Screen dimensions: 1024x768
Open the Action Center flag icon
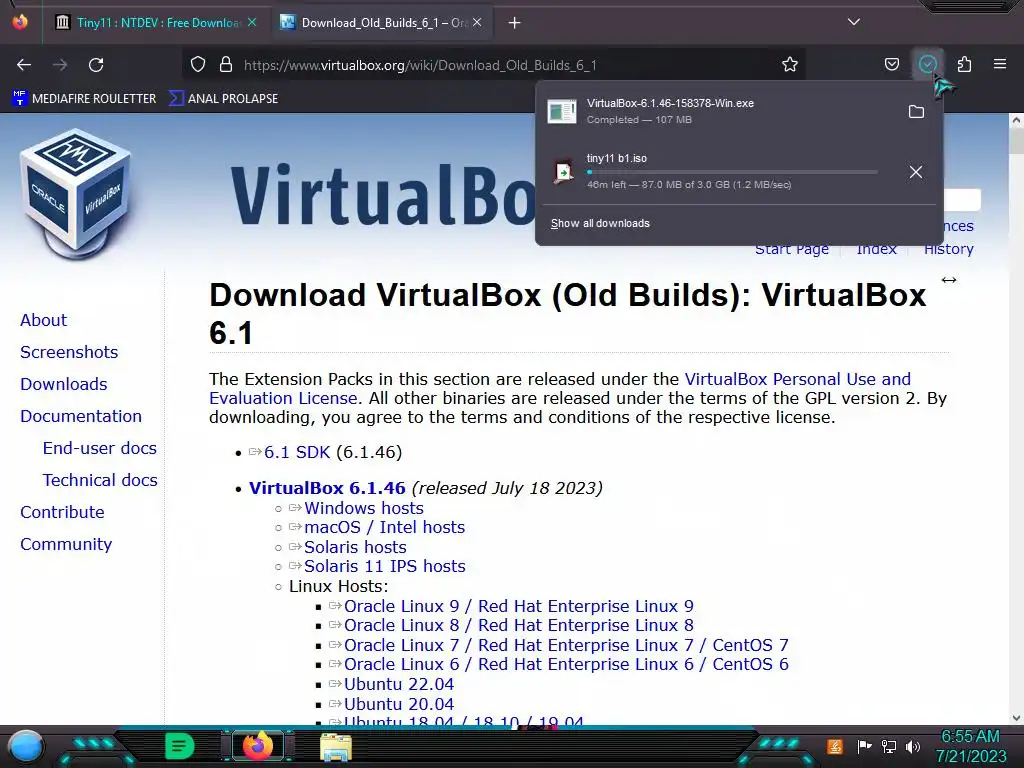click(x=863, y=746)
